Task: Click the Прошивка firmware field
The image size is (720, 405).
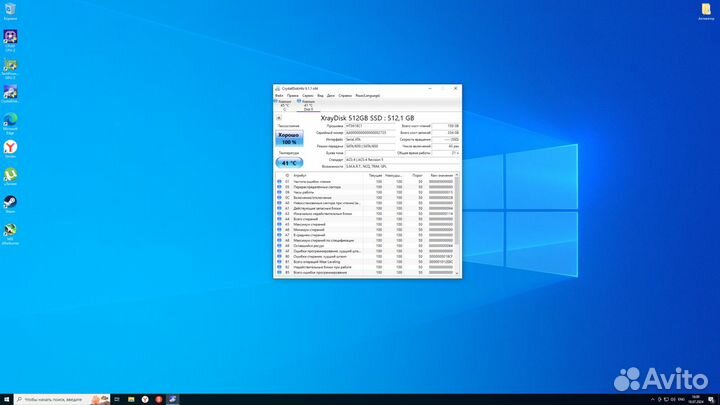Action: (370, 126)
